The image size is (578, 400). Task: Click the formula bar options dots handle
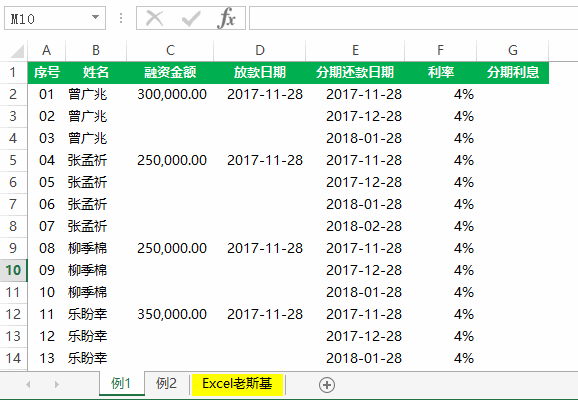pyautogui.click(x=121, y=18)
